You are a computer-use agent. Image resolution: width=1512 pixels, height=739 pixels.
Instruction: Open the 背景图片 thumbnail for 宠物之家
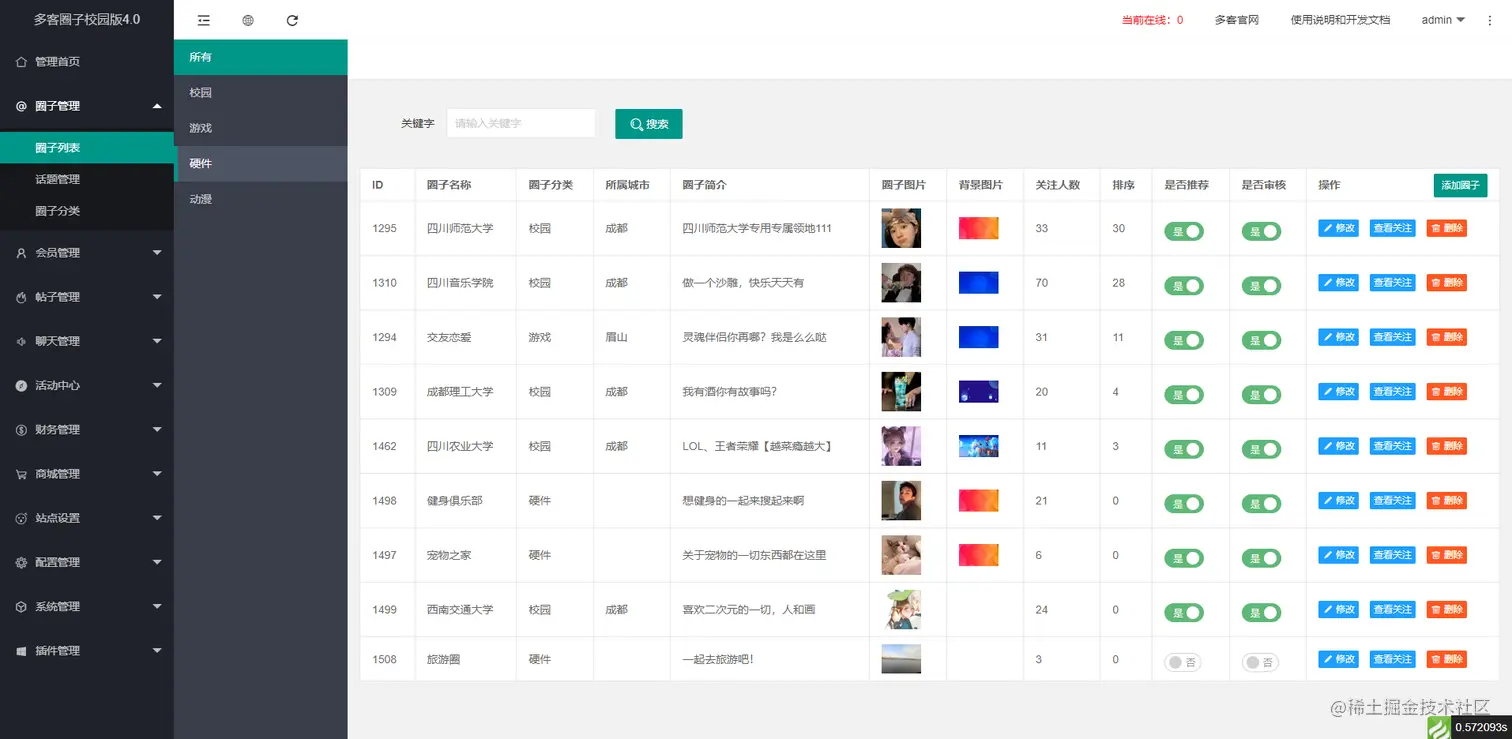click(x=978, y=555)
